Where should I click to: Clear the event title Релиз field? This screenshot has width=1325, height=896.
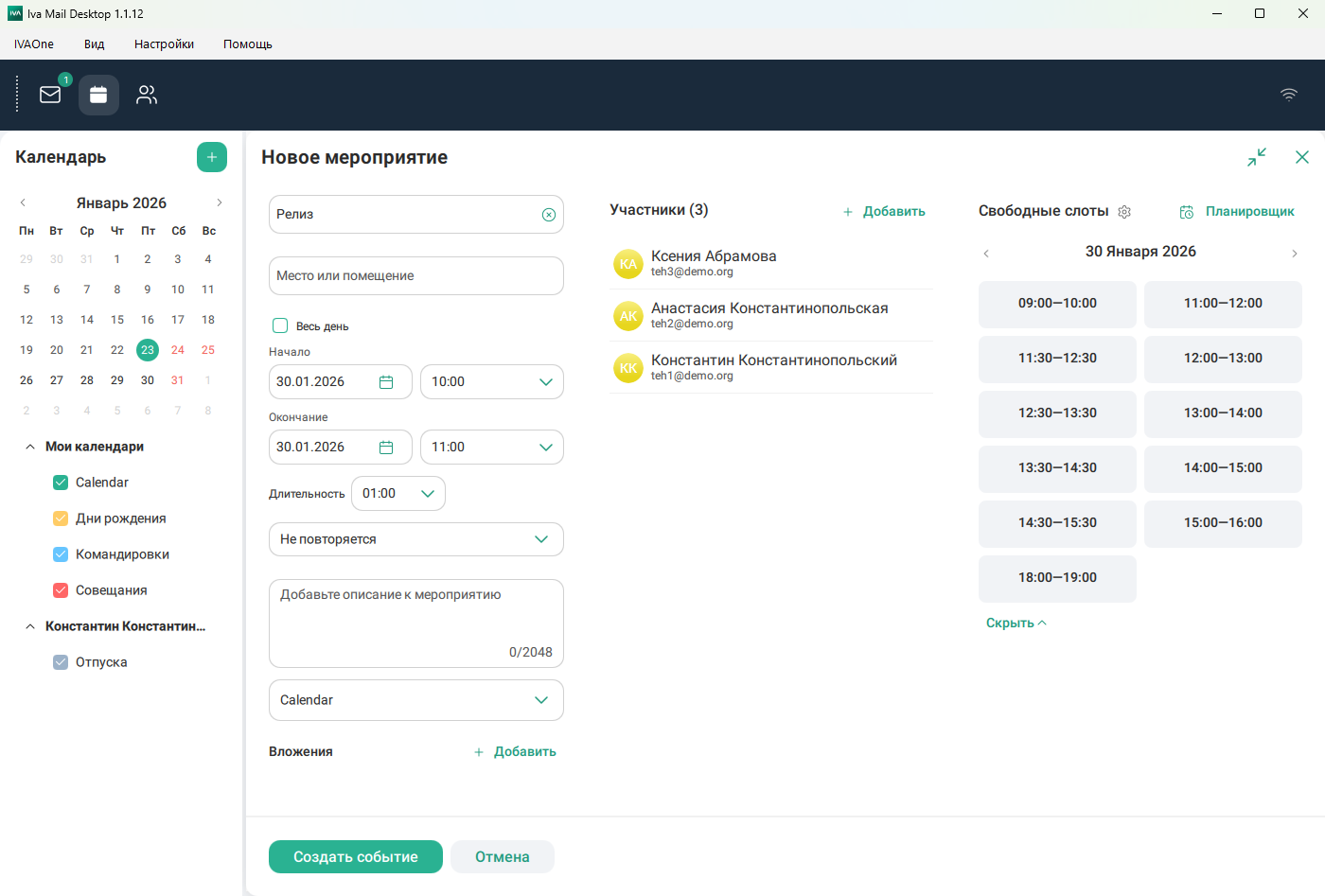pyautogui.click(x=549, y=215)
